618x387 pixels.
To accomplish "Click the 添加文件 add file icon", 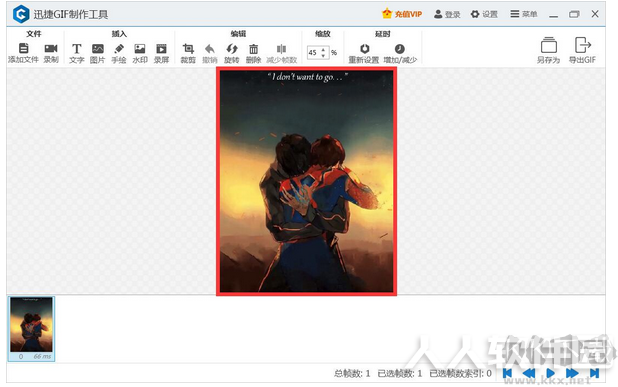I will coord(23,48).
